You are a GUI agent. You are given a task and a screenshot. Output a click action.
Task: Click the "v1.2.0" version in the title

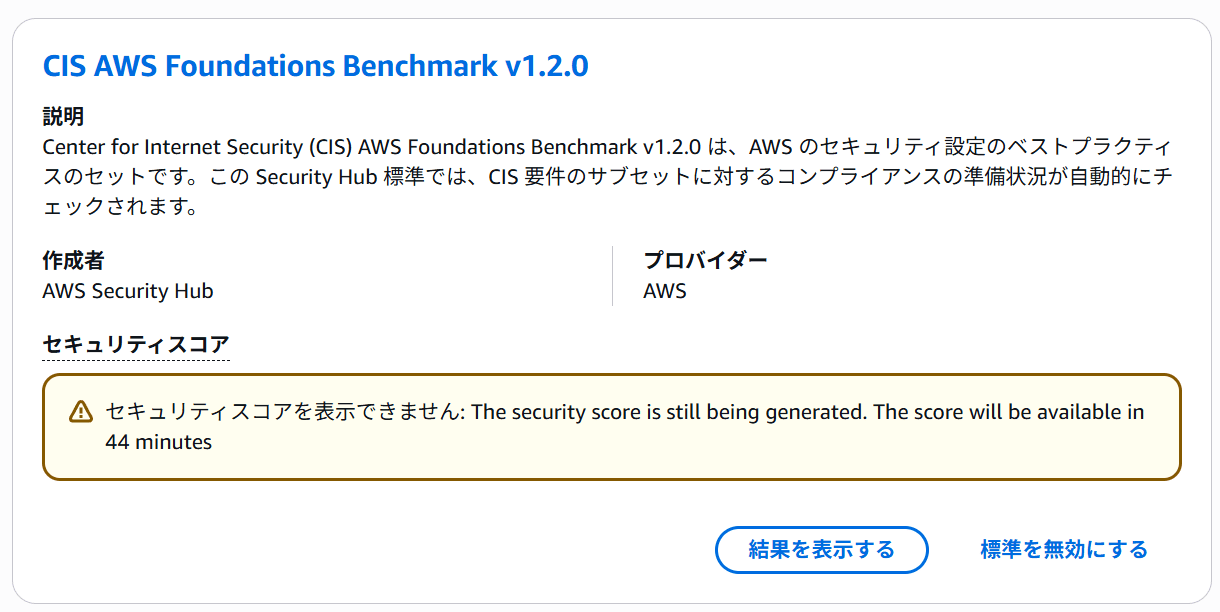pyautogui.click(x=546, y=67)
